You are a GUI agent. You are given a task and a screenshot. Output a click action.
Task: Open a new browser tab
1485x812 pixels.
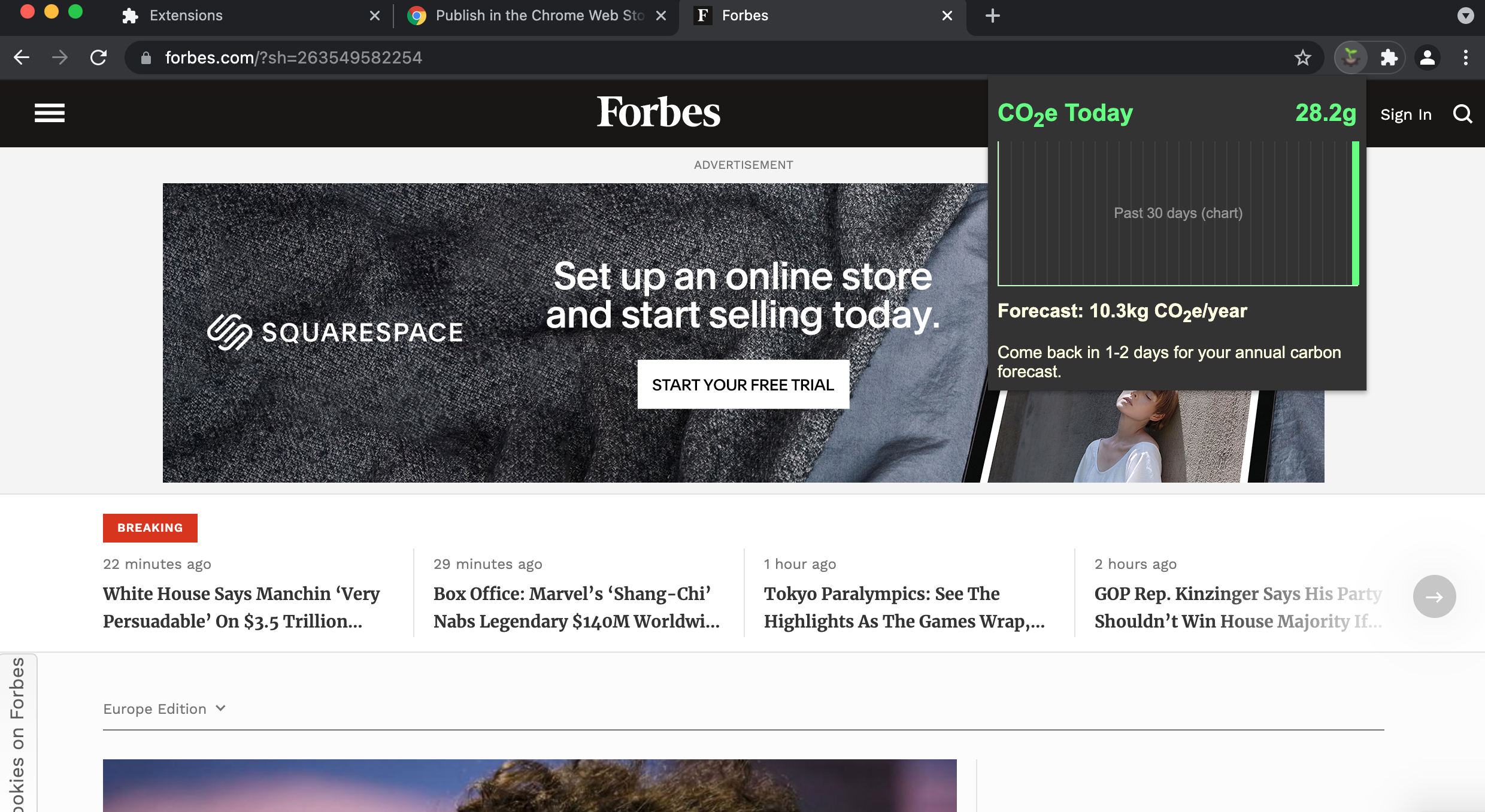pyautogui.click(x=992, y=16)
